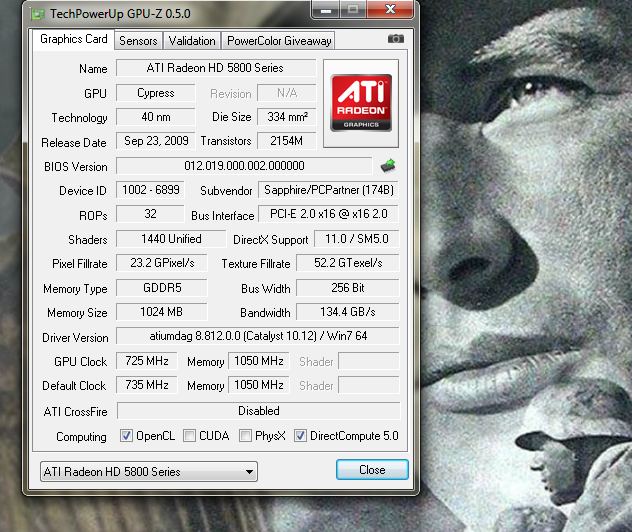Viewport: 632px width, 532px height.
Task: Click the Pixel Fillrate field 23.2 GPixel/s
Action: 162,263
